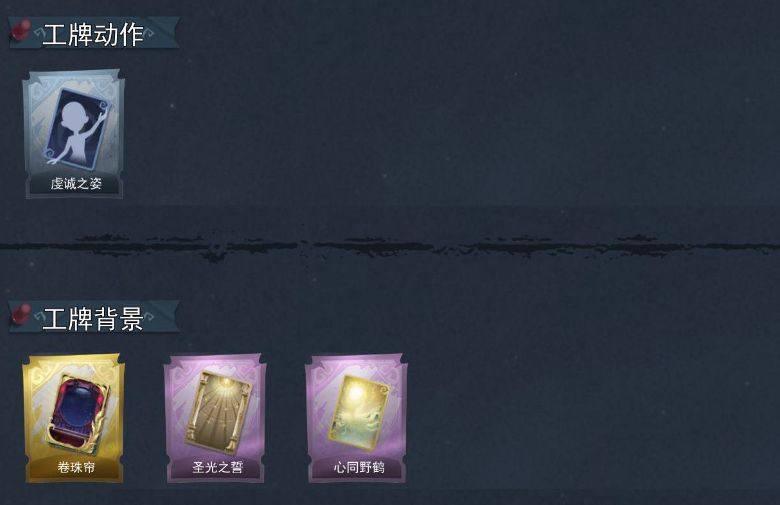Click the 卷珠帘 name label
780x505 pixels.
click(76, 467)
